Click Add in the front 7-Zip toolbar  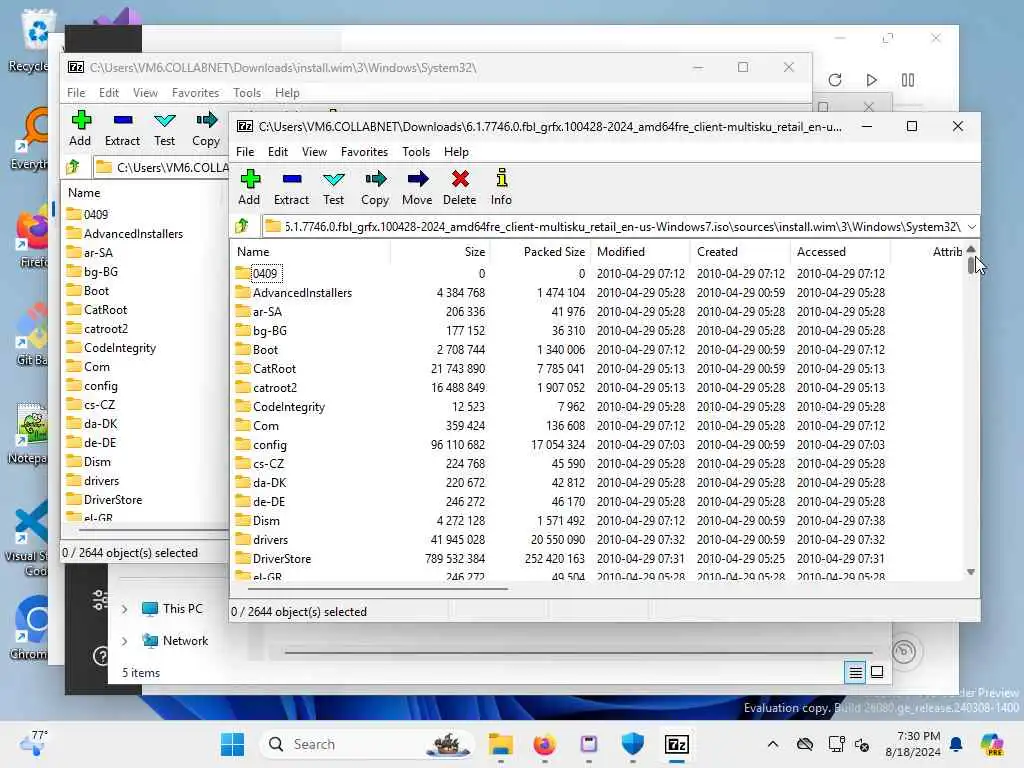[249, 187]
